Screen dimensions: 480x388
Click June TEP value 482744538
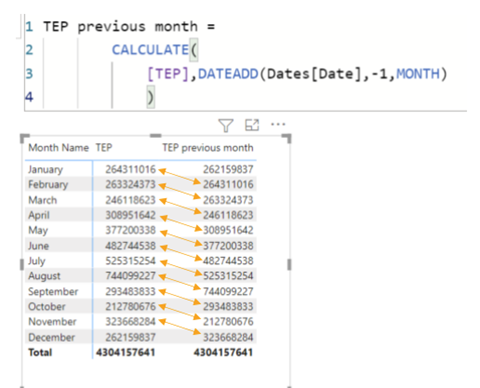click(130, 246)
